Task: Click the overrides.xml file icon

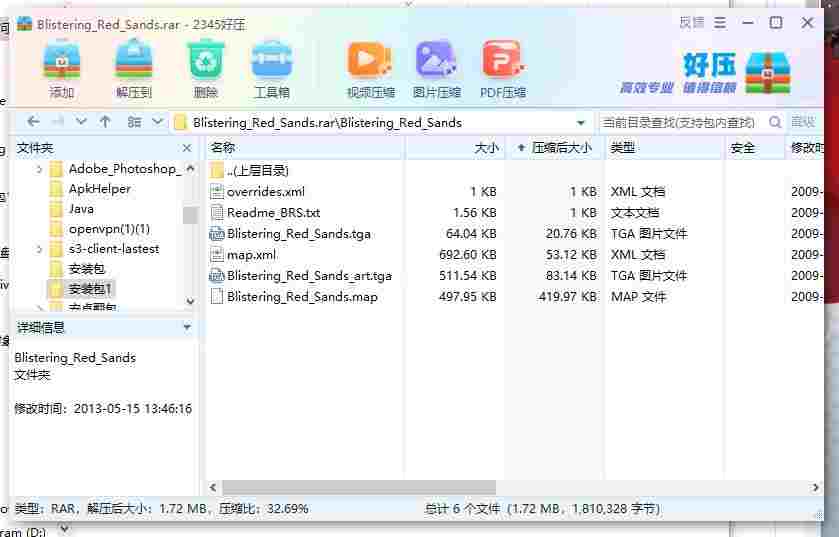Action: click(x=217, y=191)
